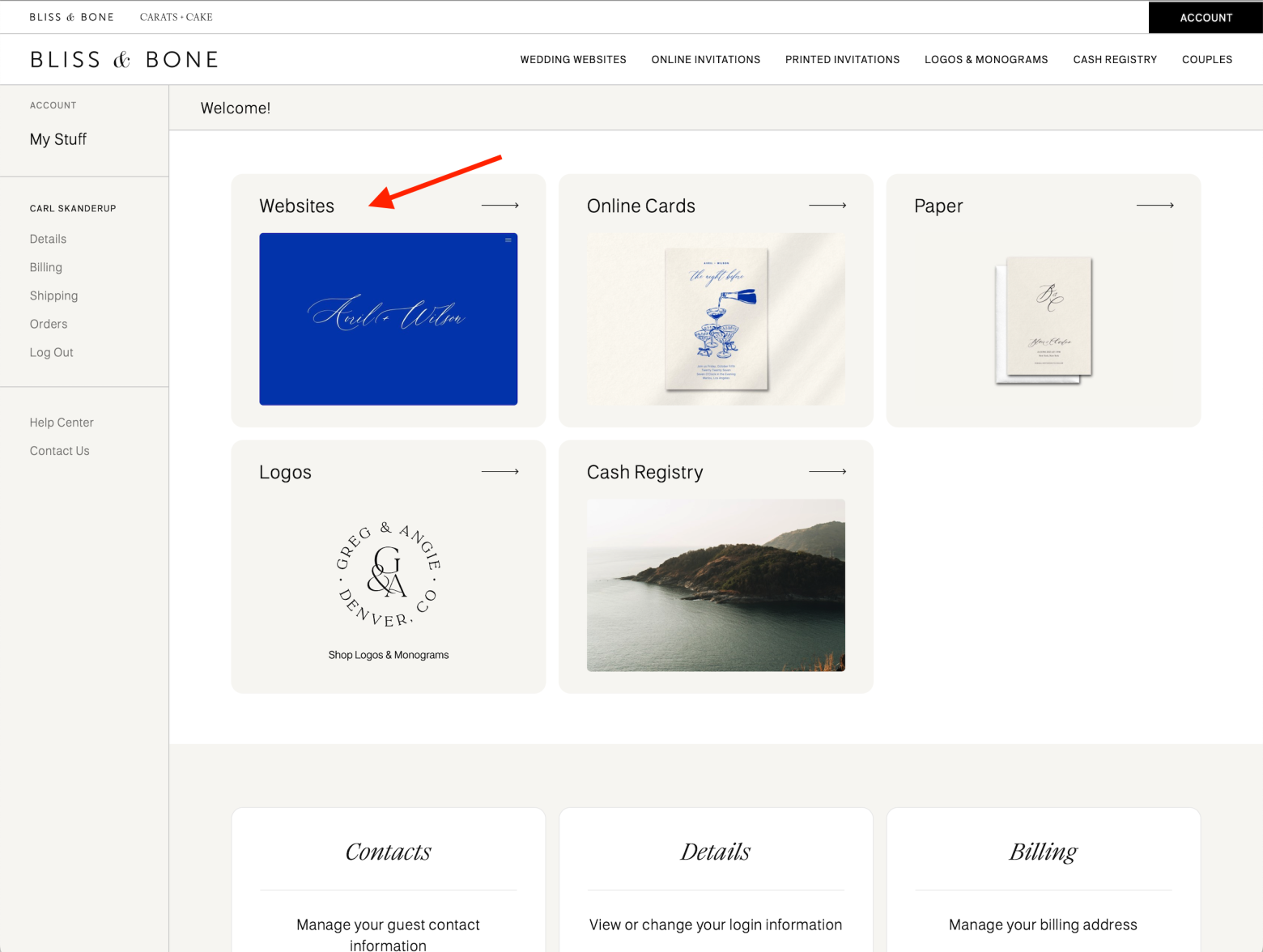Click the arrow icon next to Logos
The image size is (1263, 952).
(500, 471)
